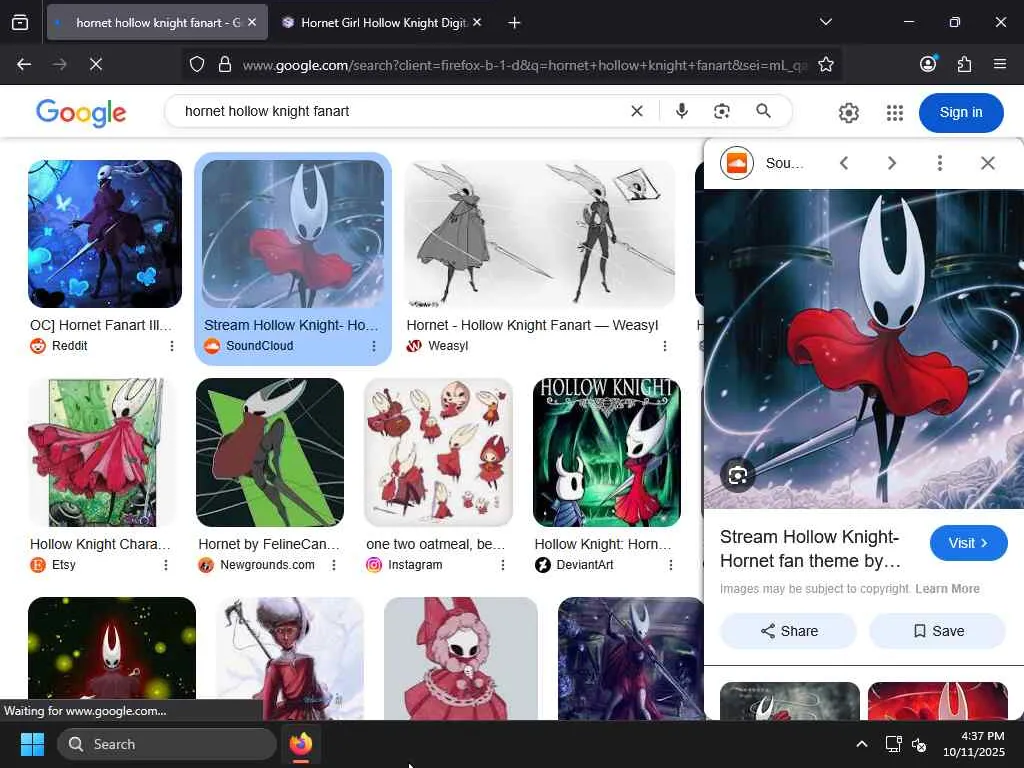
Task: Open the Windows Start menu
Action: (x=32, y=744)
